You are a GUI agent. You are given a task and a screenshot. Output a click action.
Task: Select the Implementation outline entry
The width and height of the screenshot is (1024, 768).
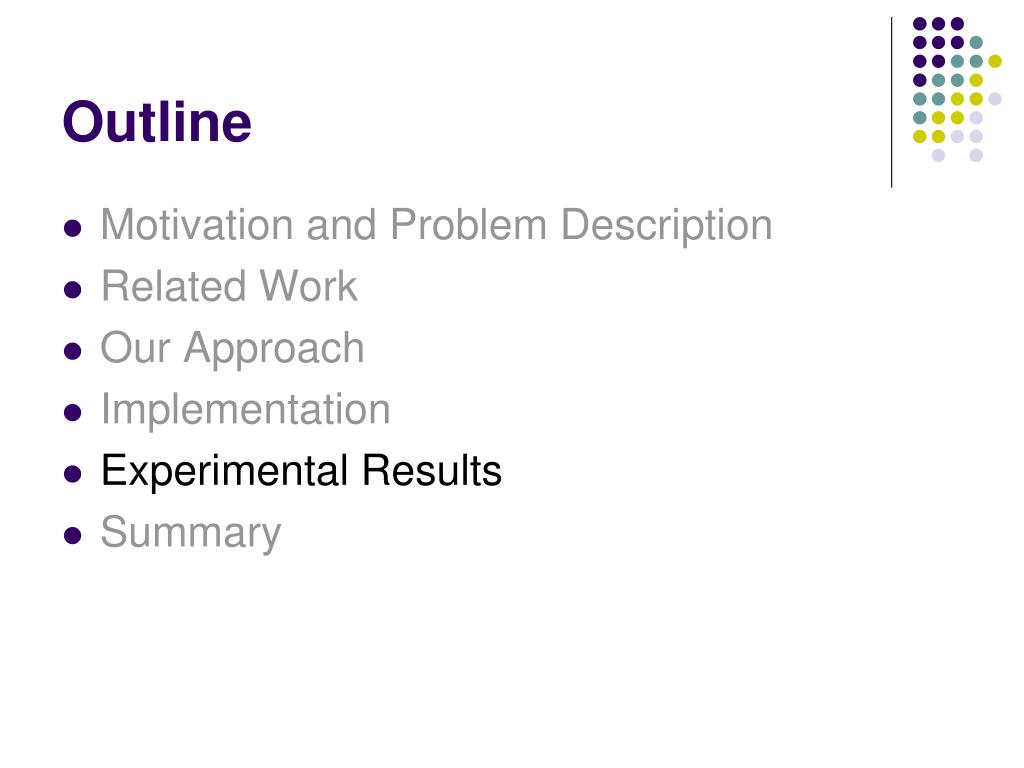click(246, 410)
